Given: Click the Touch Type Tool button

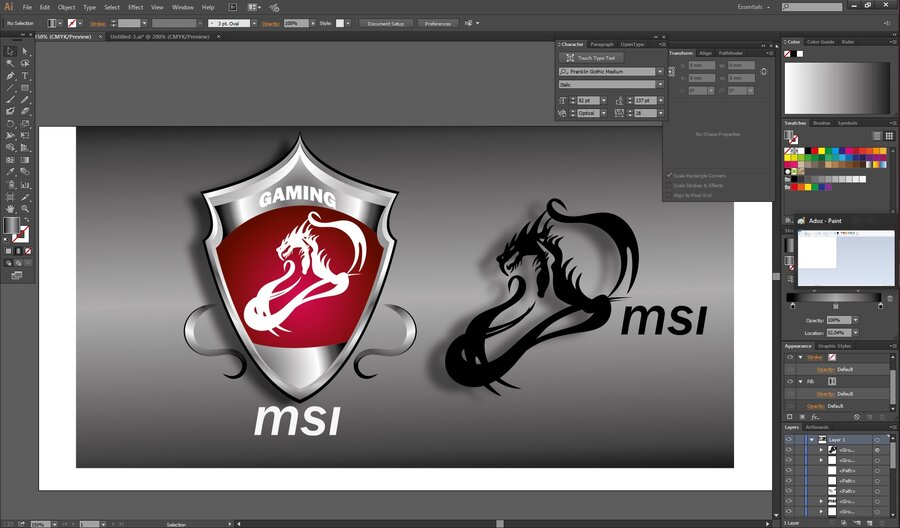Looking at the screenshot, I should 591,58.
